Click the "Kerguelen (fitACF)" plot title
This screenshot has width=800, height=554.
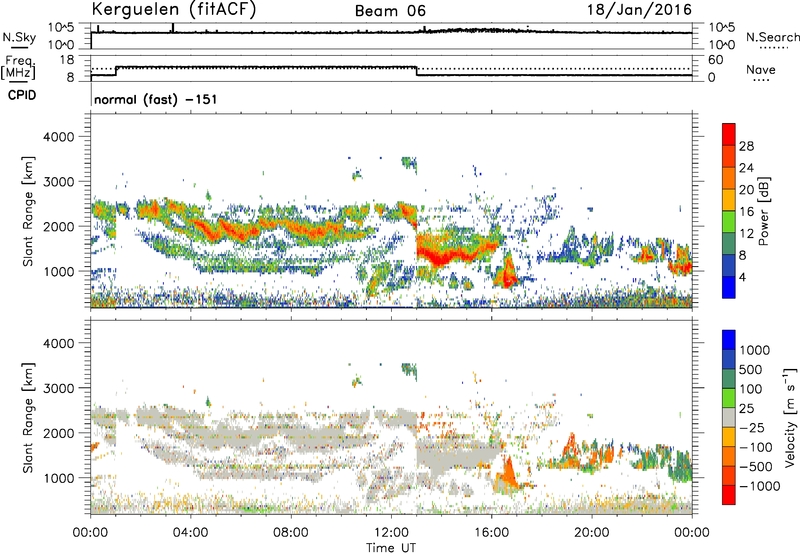tap(173, 10)
